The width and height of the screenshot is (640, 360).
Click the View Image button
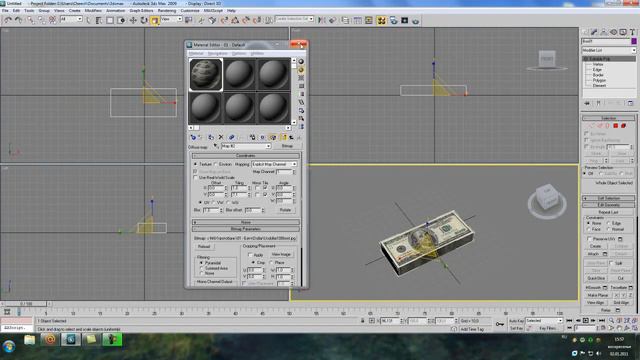click(x=281, y=254)
